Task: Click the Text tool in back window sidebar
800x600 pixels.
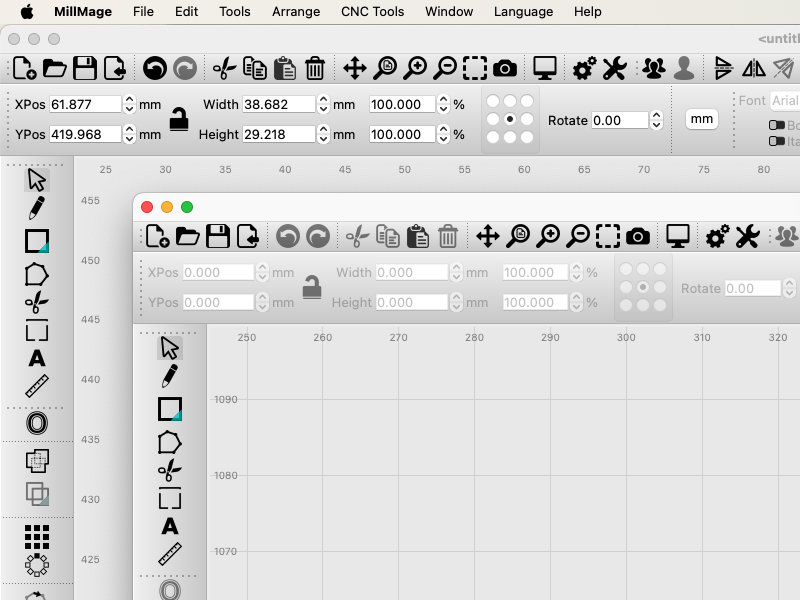Action: (37, 358)
